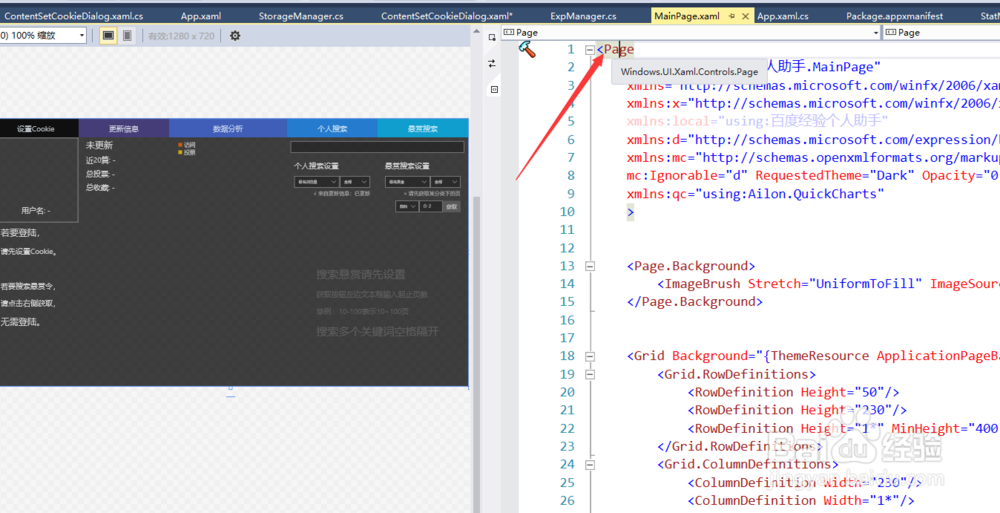The width and height of the screenshot is (1000, 513).
Task: Collapse Grid.ColumnDefinitions at line 24
Action: pyautogui.click(x=590, y=465)
